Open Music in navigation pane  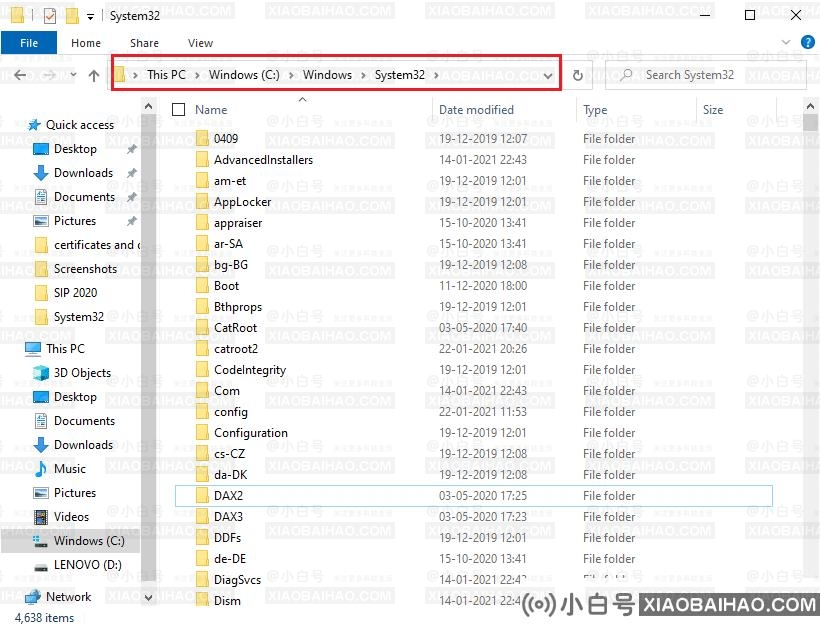[70, 469]
